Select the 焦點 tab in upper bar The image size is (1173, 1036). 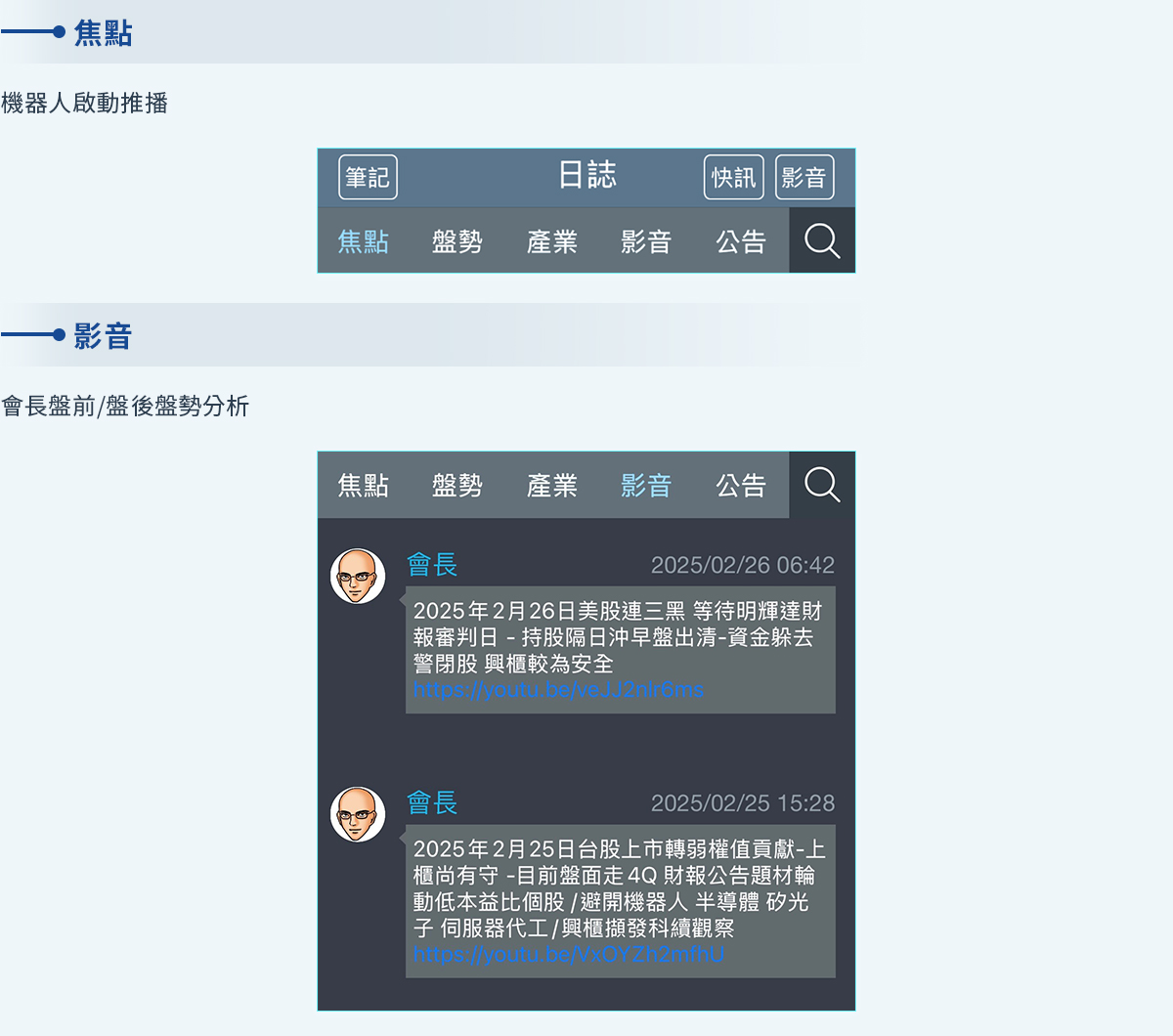363,241
